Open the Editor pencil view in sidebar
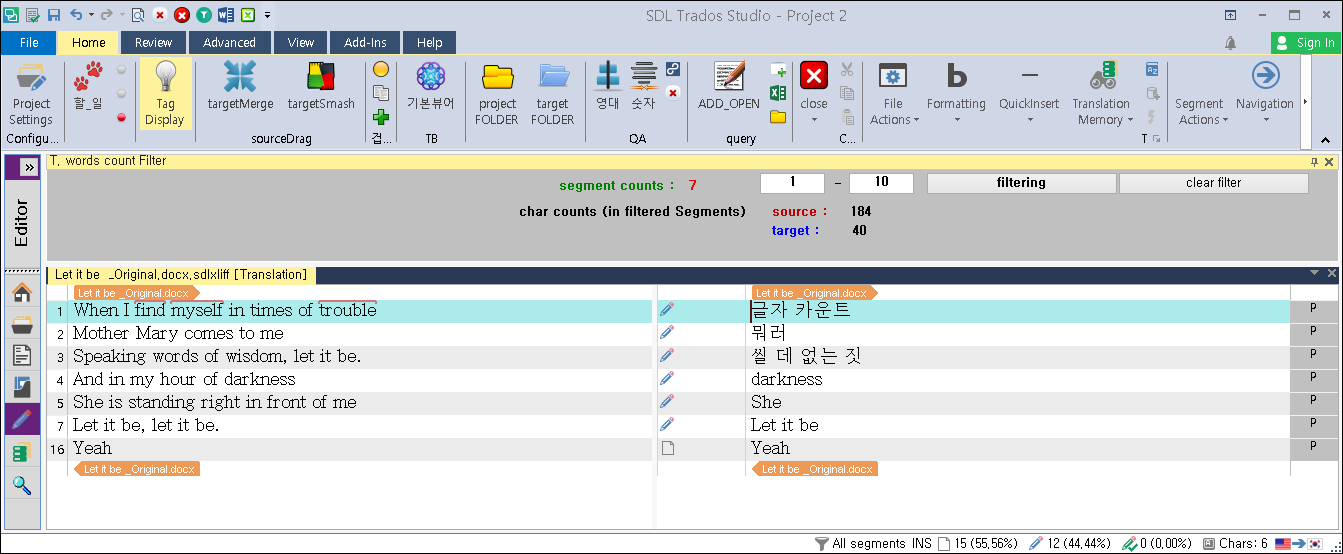 click(x=21, y=419)
